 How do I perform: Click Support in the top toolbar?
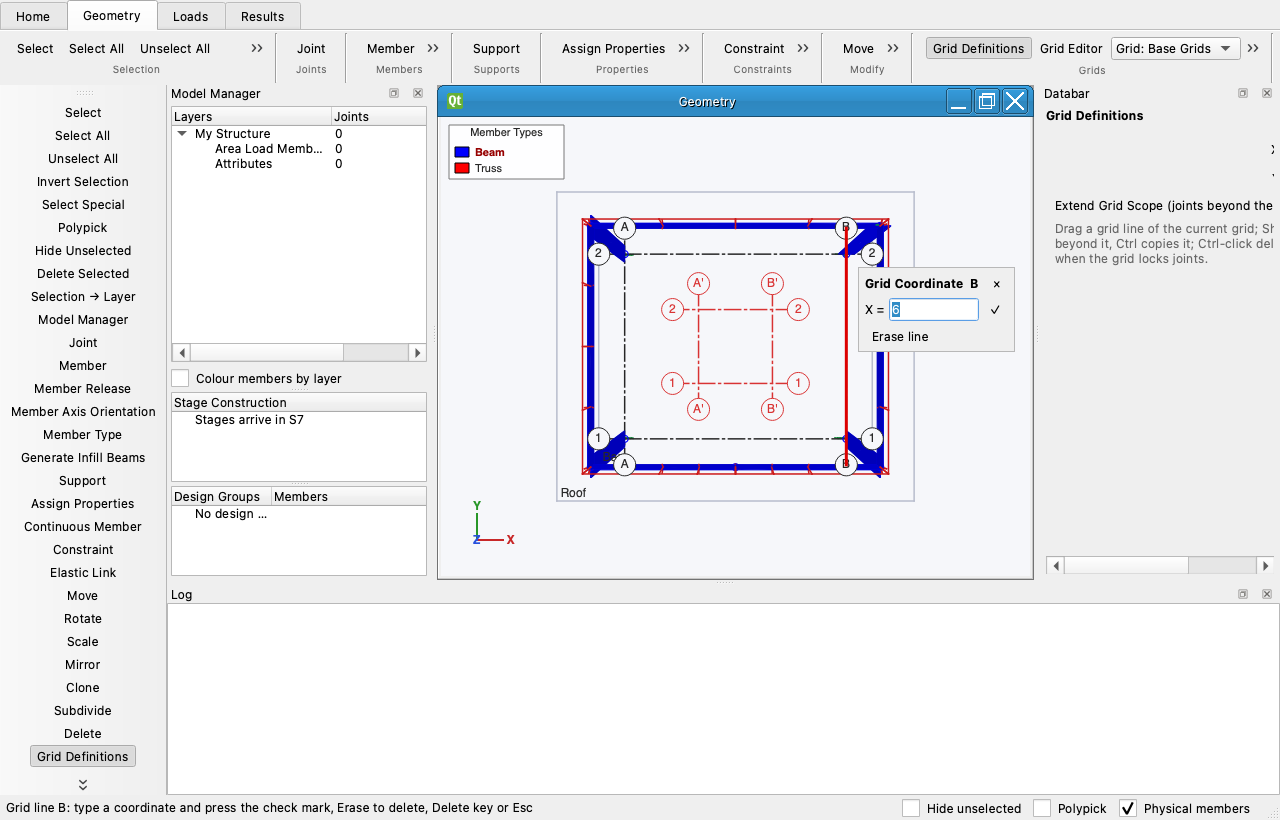pos(496,48)
